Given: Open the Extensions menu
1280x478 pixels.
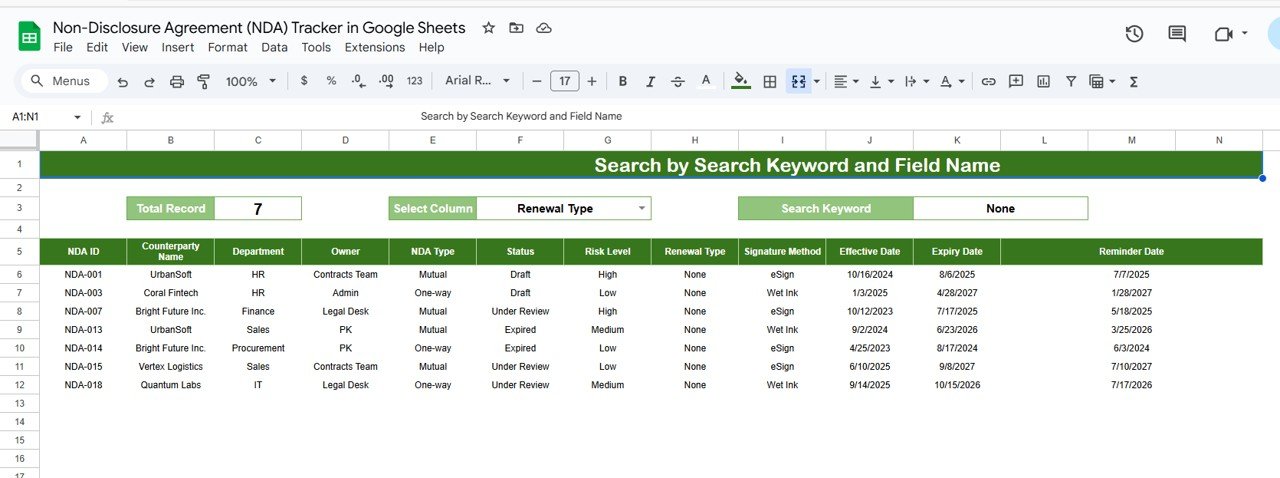Looking at the screenshot, I should [374, 47].
